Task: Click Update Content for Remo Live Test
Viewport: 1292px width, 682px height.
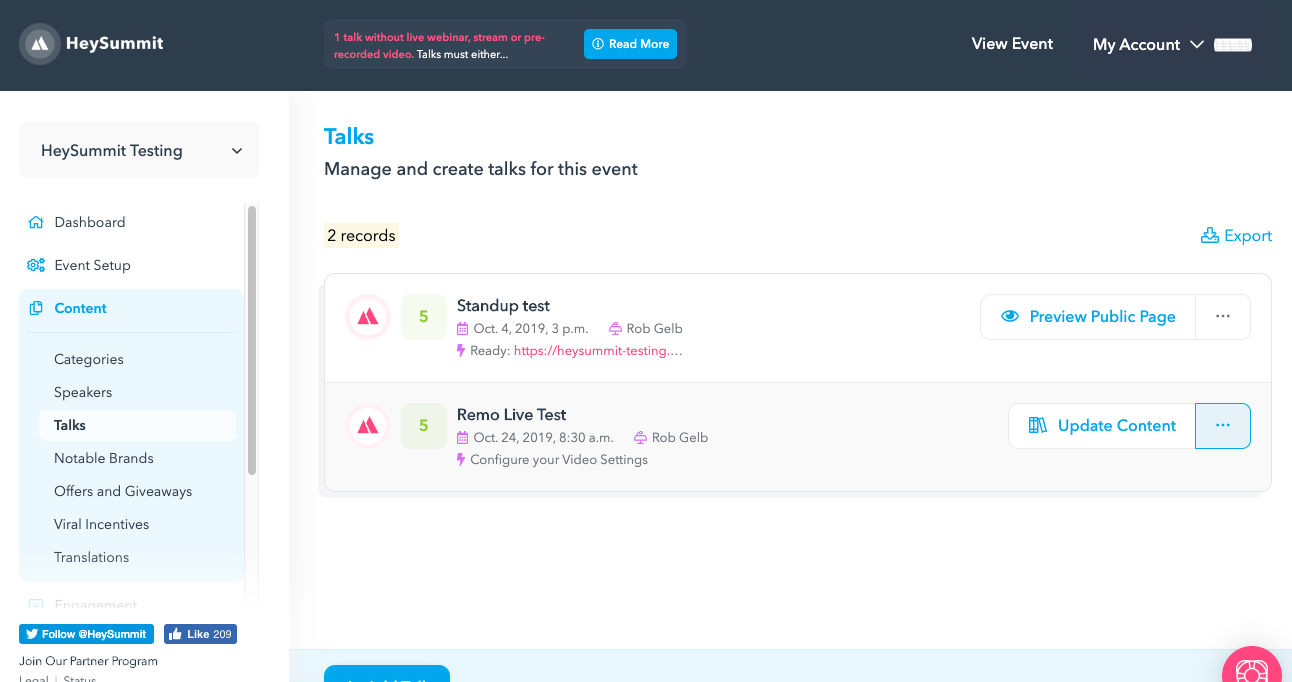Action: pos(1102,426)
